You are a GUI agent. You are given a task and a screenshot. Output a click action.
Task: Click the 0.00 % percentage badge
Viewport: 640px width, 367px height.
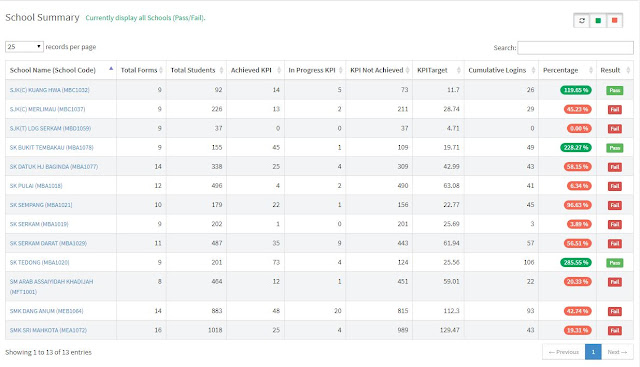[x=579, y=129]
